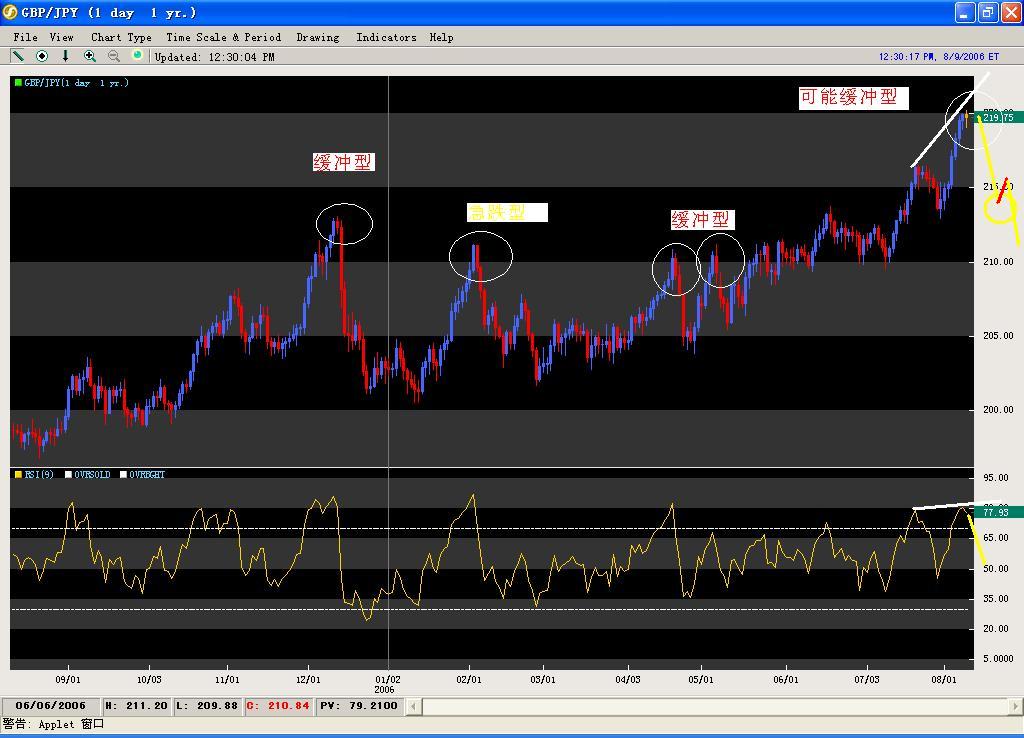Viewport: 1024px width, 738px height.
Task: Click the 210.00 price axis label
Action: click(998, 261)
